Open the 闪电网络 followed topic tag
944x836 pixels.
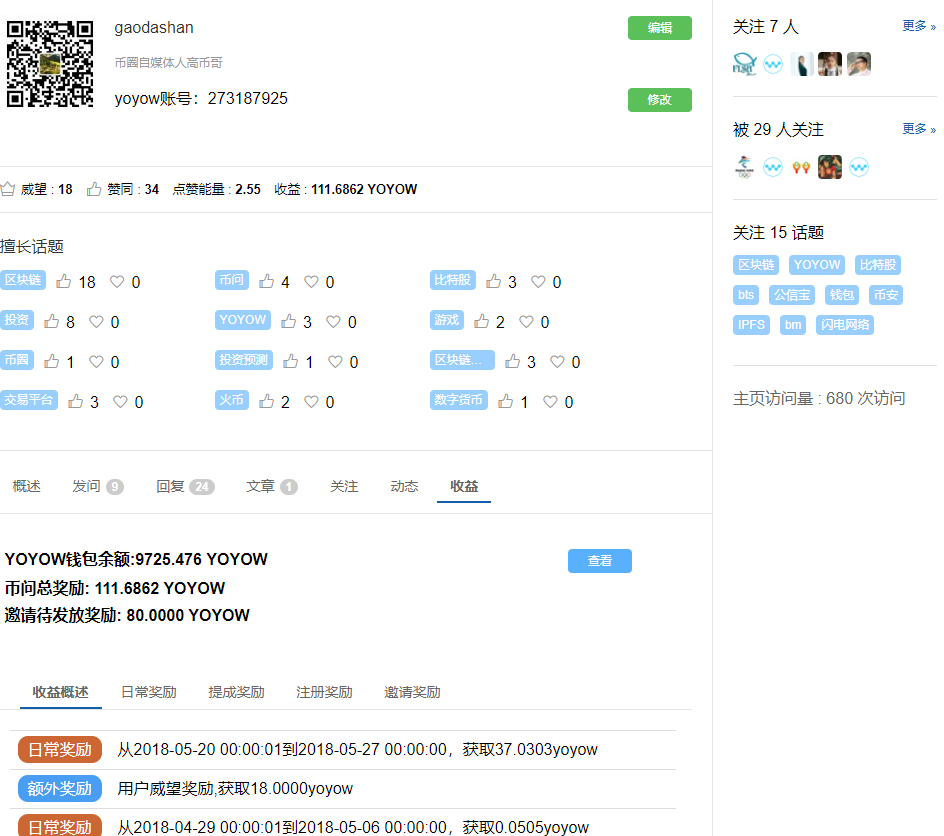pos(845,325)
